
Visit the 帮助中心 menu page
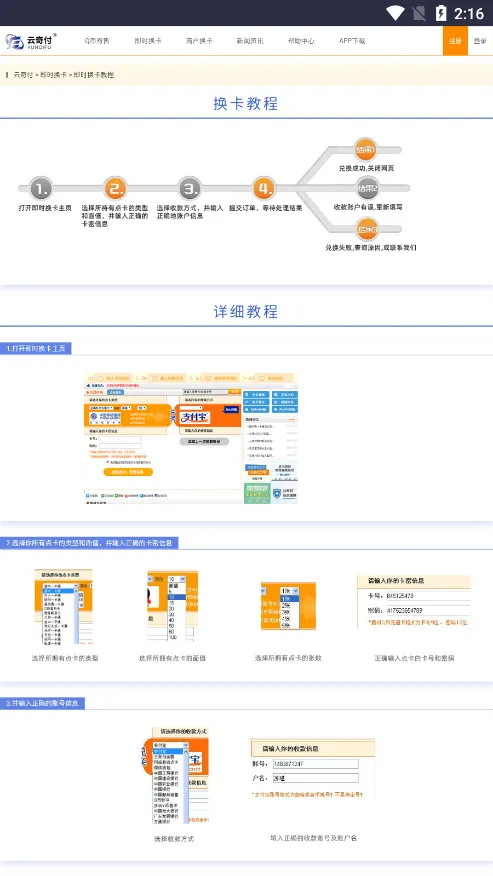301,41
